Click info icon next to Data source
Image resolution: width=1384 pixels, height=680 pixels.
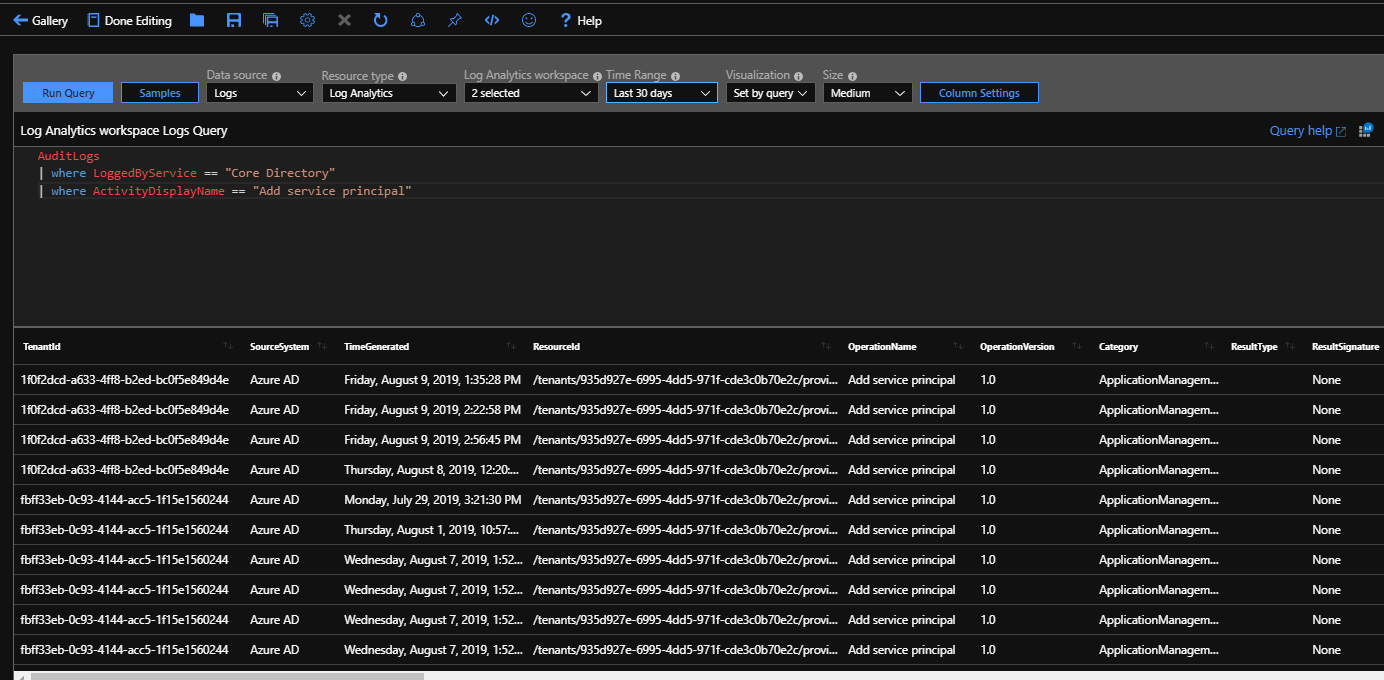pyautogui.click(x=276, y=76)
